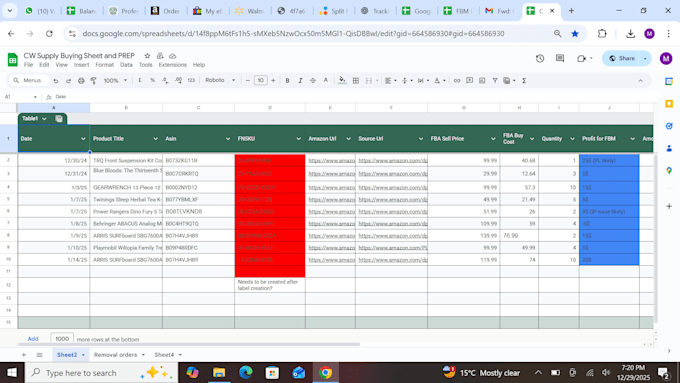Viewport: 680px width, 383px height.
Task: Open the FNSKU column dropdown
Action: point(298,139)
